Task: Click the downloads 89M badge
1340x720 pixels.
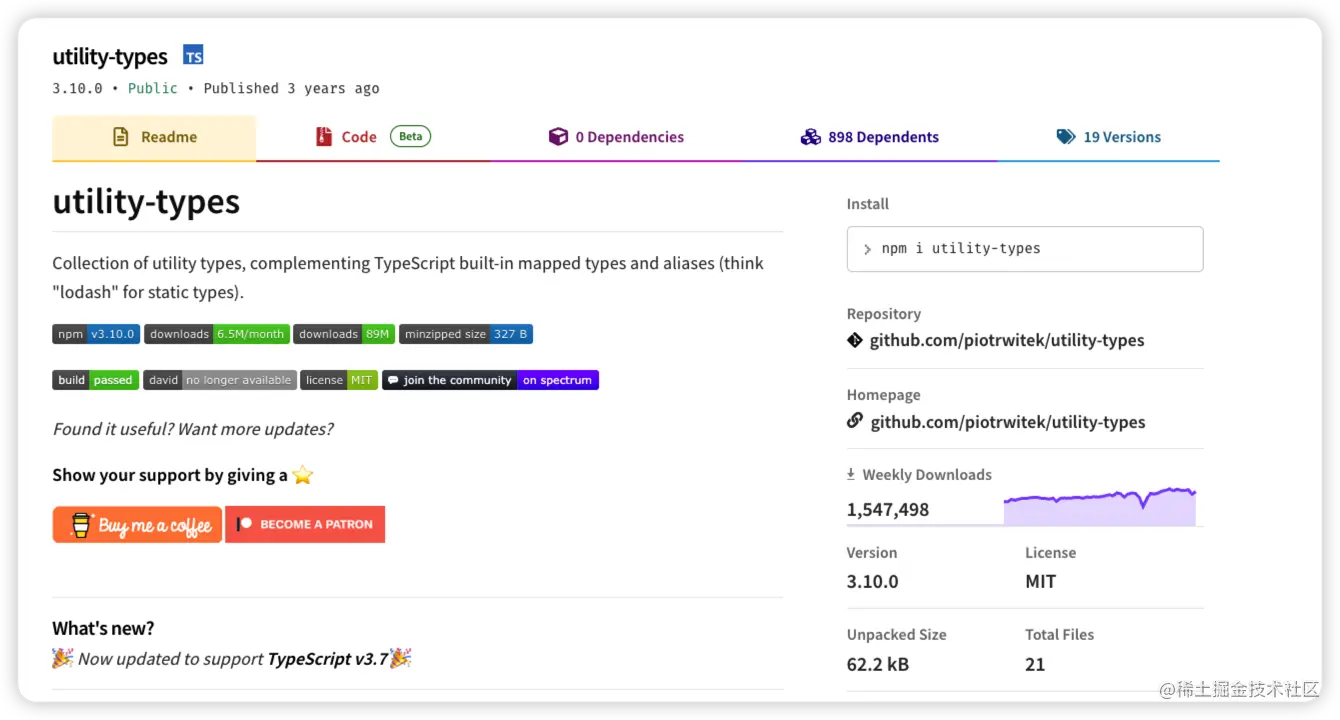Action: 344,334
